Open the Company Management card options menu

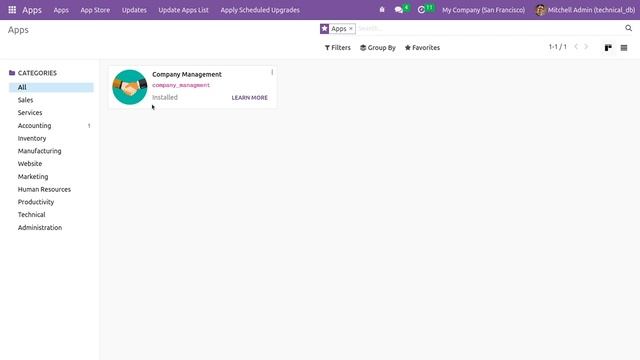pyautogui.click(x=272, y=72)
